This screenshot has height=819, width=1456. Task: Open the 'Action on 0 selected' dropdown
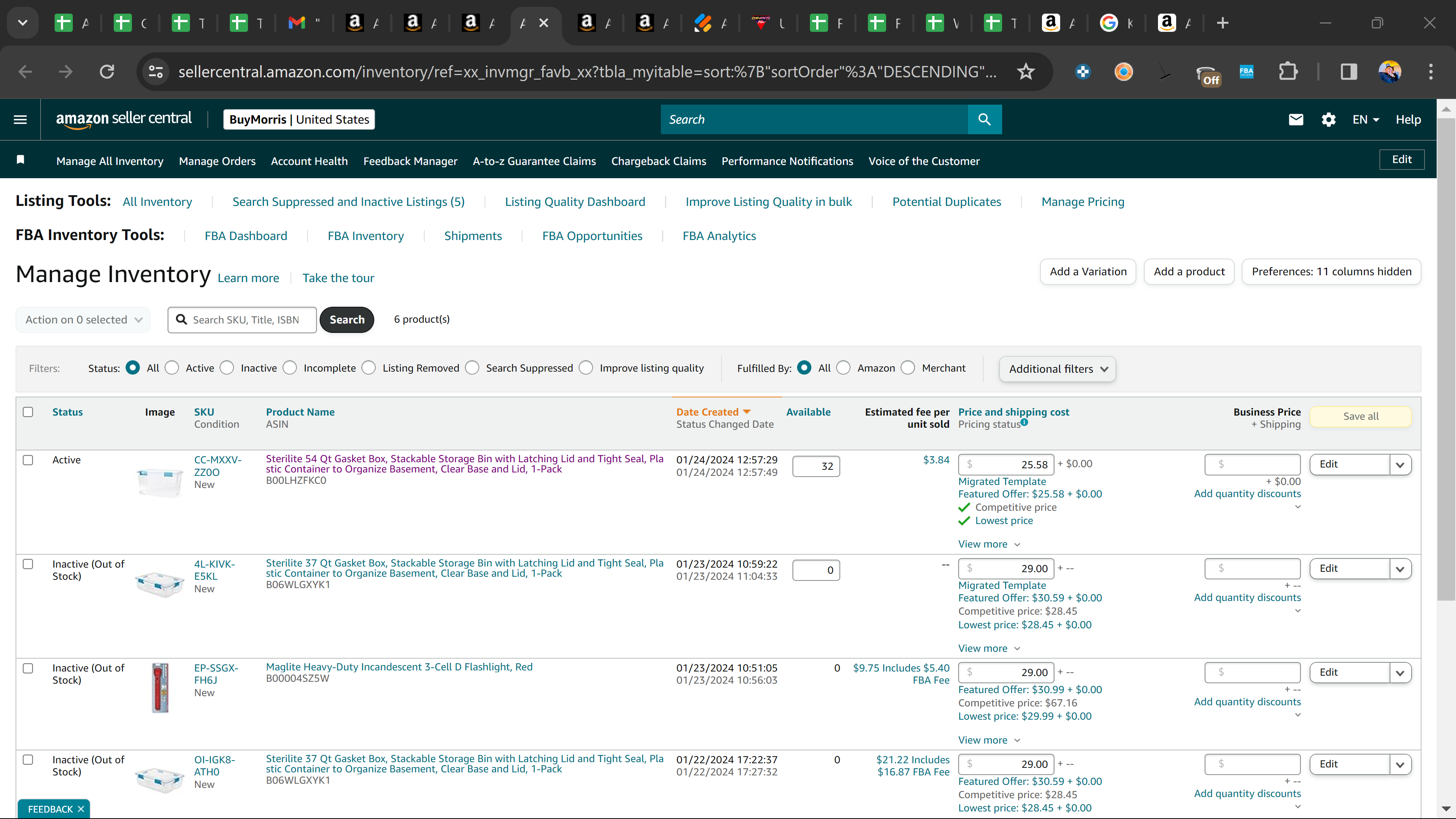tap(83, 319)
